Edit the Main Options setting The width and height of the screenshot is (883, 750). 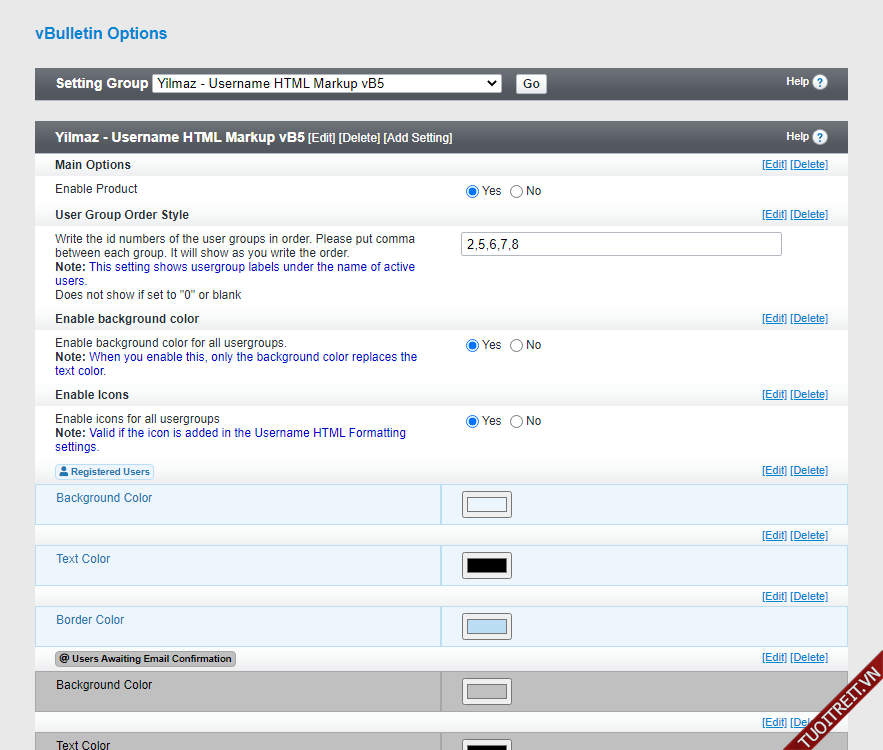click(774, 165)
